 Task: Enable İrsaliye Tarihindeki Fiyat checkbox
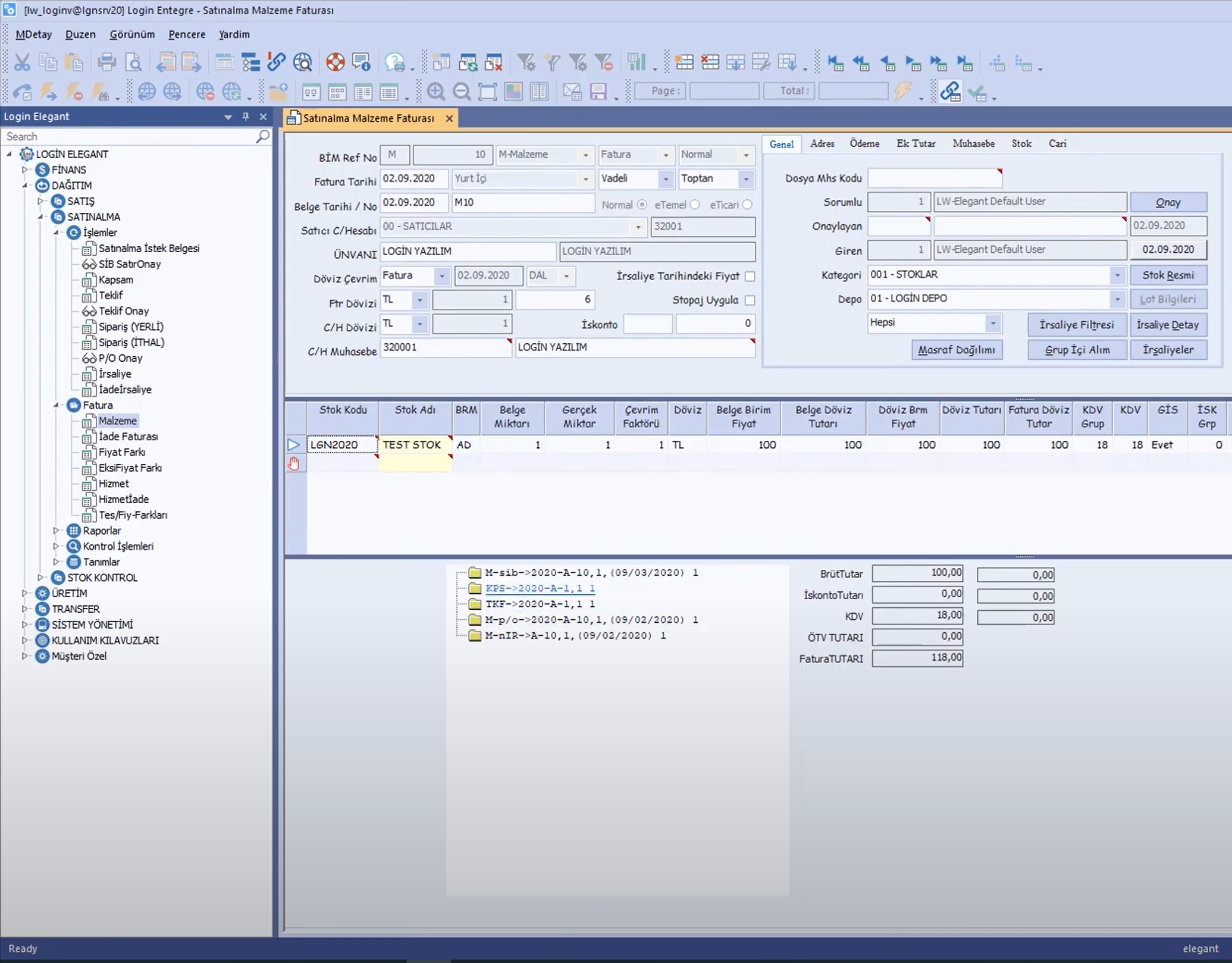pos(750,277)
